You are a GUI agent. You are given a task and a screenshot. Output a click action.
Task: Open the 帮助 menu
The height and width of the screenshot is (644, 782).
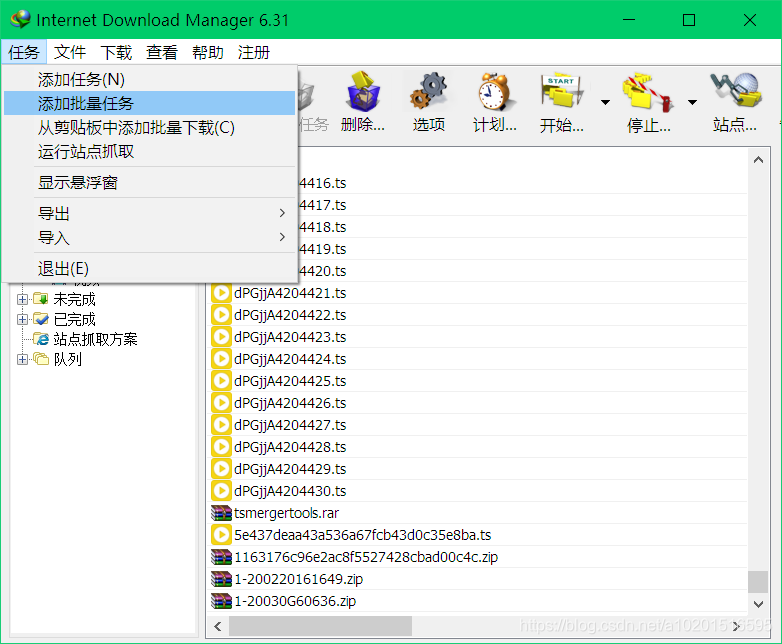(x=208, y=52)
